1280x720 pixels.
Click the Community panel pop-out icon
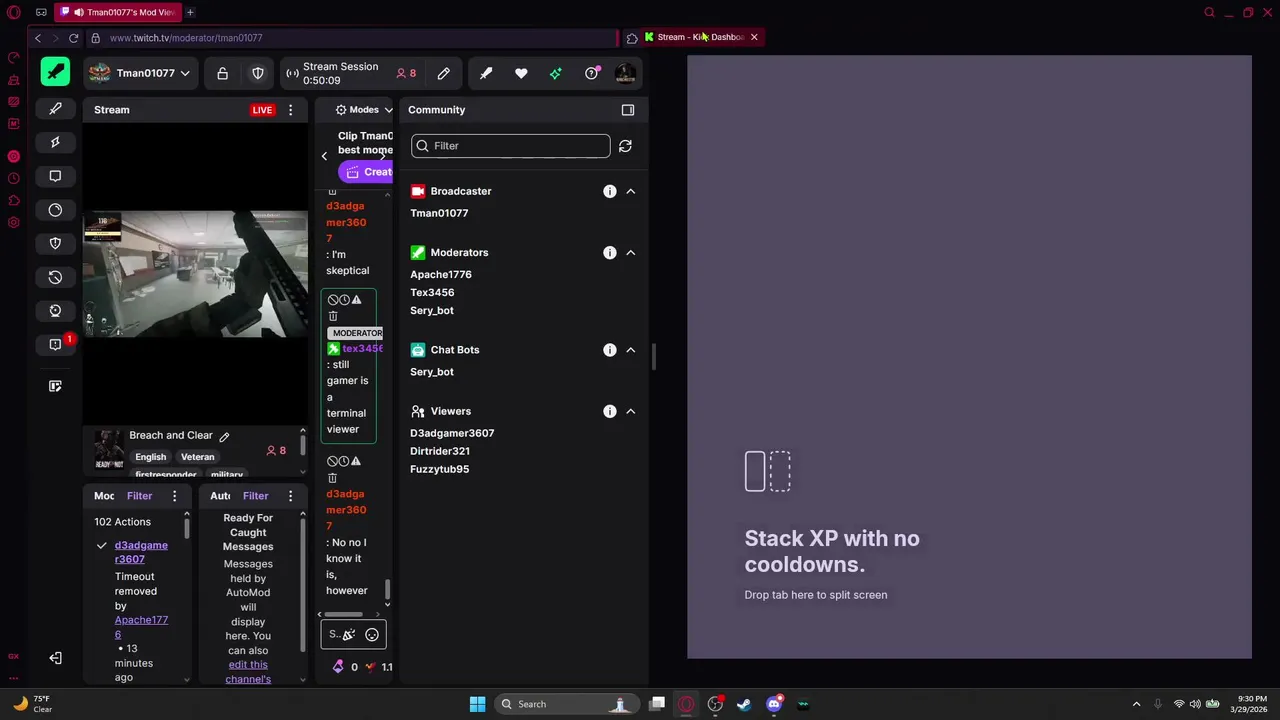[628, 110]
